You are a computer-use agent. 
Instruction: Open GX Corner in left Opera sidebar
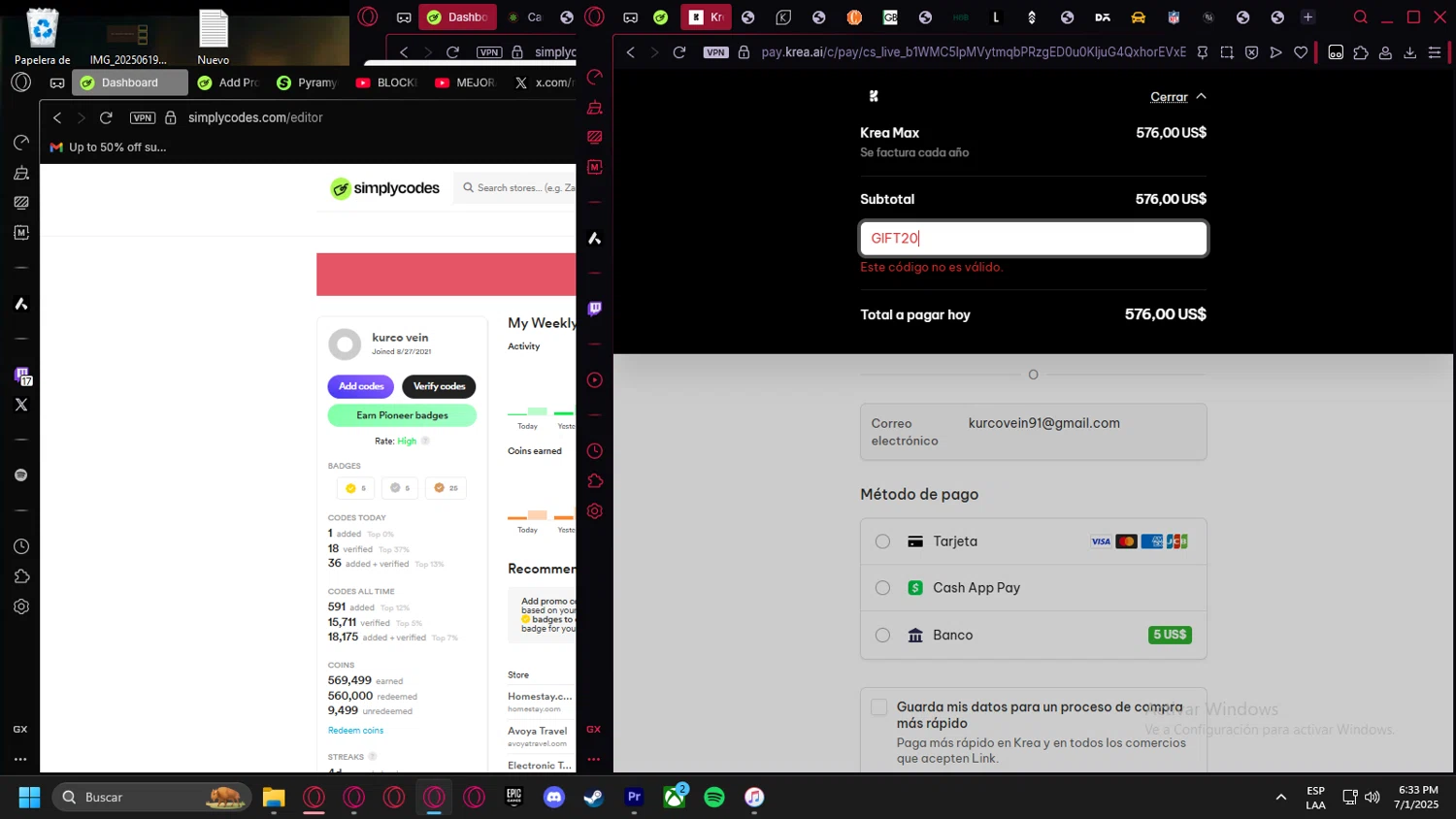(x=20, y=729)
